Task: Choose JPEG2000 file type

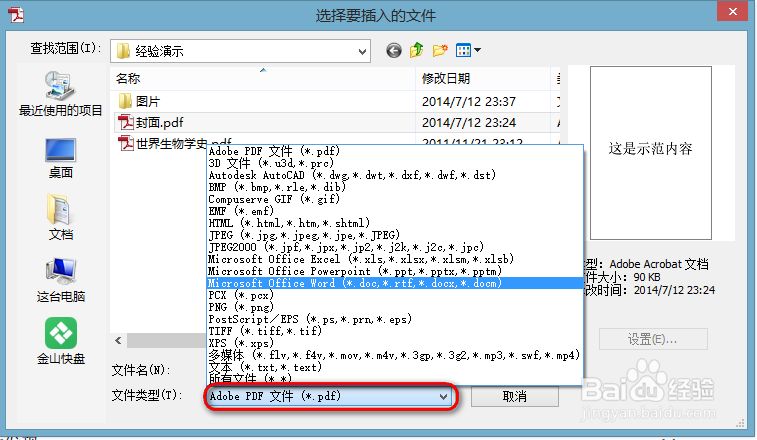Action: pos(394,247)
